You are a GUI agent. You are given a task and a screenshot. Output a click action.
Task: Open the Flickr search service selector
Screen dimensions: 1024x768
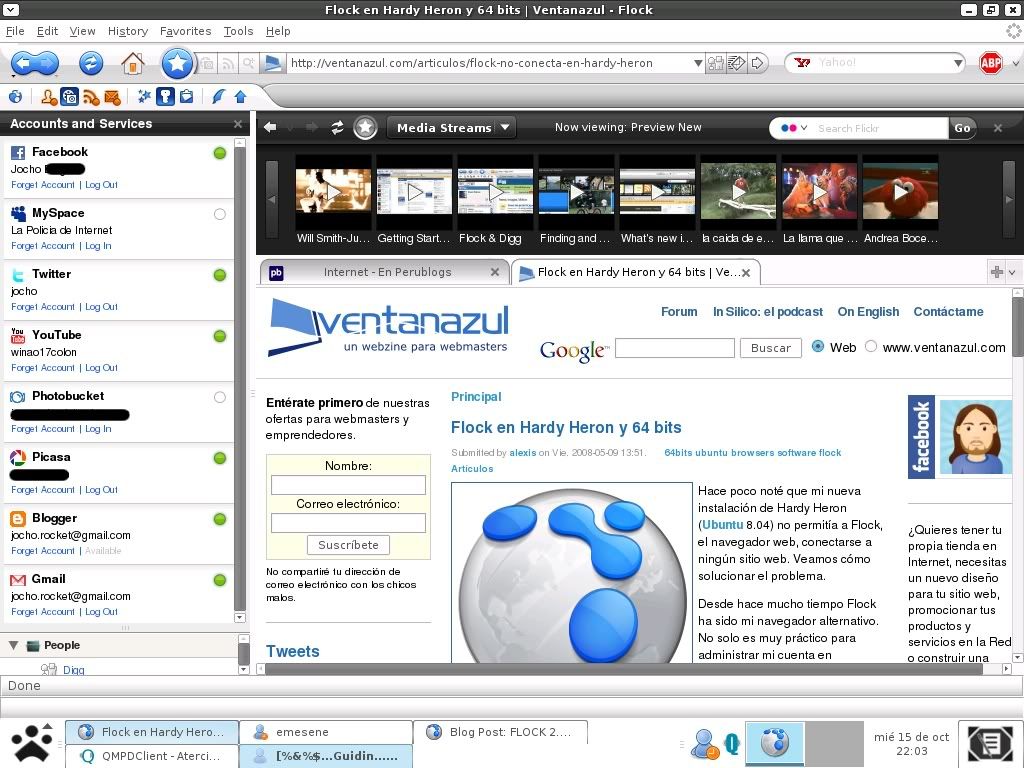(794, 128)
